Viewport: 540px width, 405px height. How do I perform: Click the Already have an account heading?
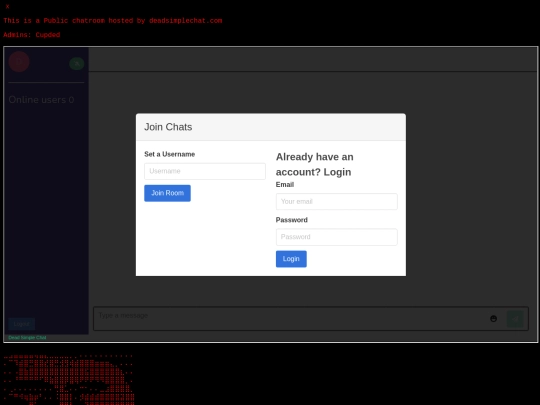coord(314,164)
